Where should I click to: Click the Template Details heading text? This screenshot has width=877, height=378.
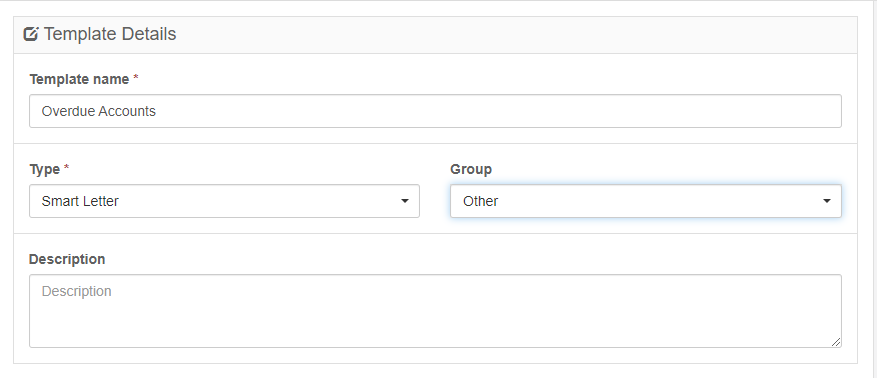click(x=110, y=34)
